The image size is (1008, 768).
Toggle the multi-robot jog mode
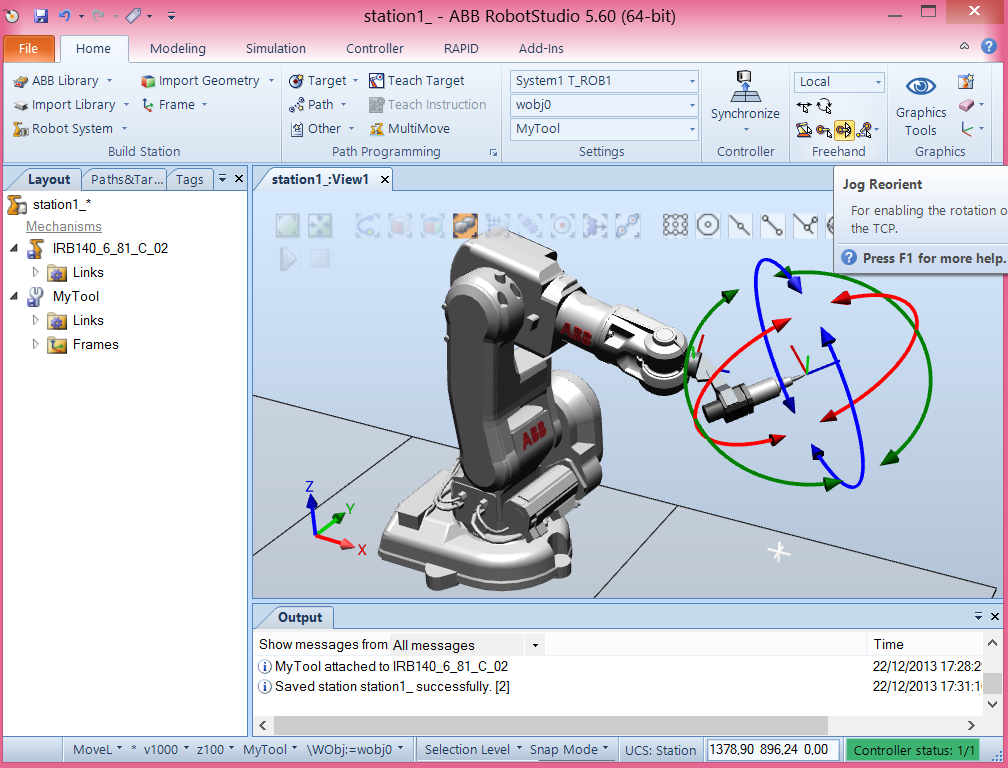click(866, 130)
